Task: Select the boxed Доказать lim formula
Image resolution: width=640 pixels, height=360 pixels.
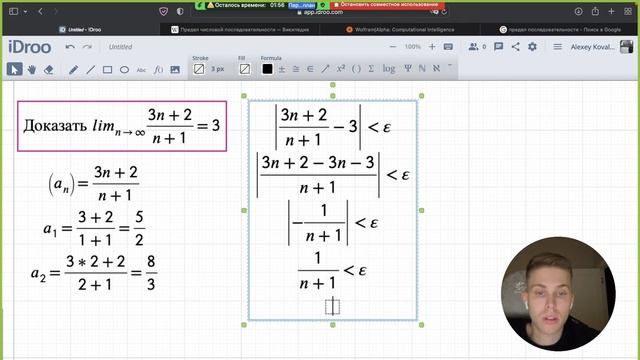Action: (x=122, y=126)
